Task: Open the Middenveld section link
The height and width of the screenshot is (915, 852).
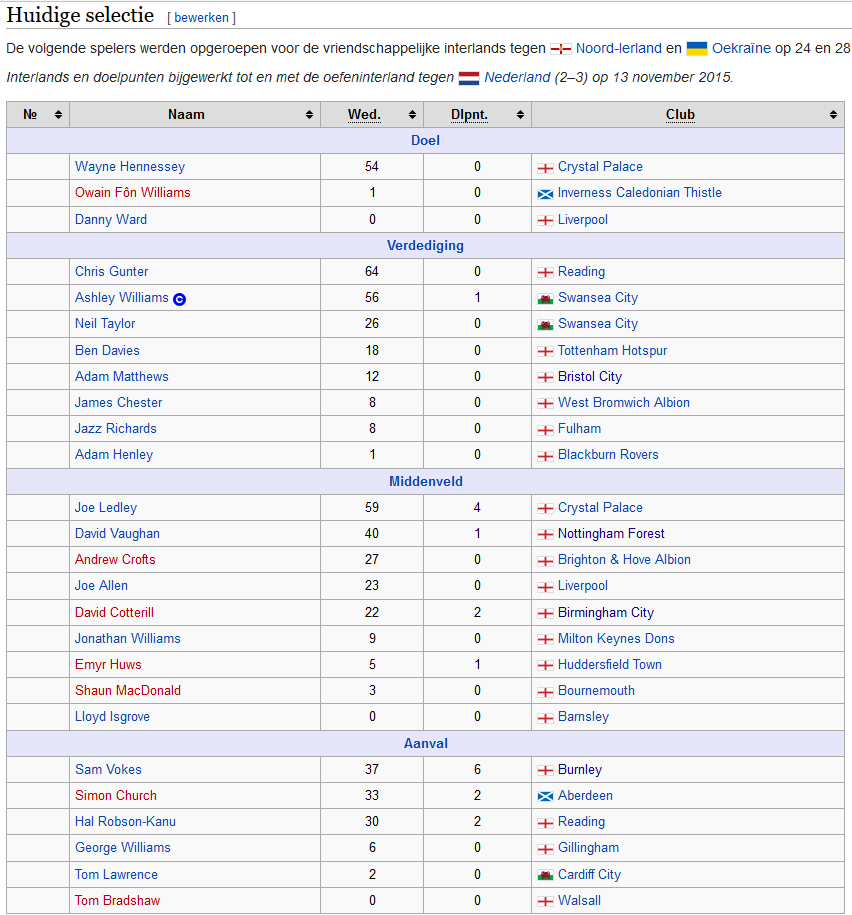Action: tap(425, 481)
